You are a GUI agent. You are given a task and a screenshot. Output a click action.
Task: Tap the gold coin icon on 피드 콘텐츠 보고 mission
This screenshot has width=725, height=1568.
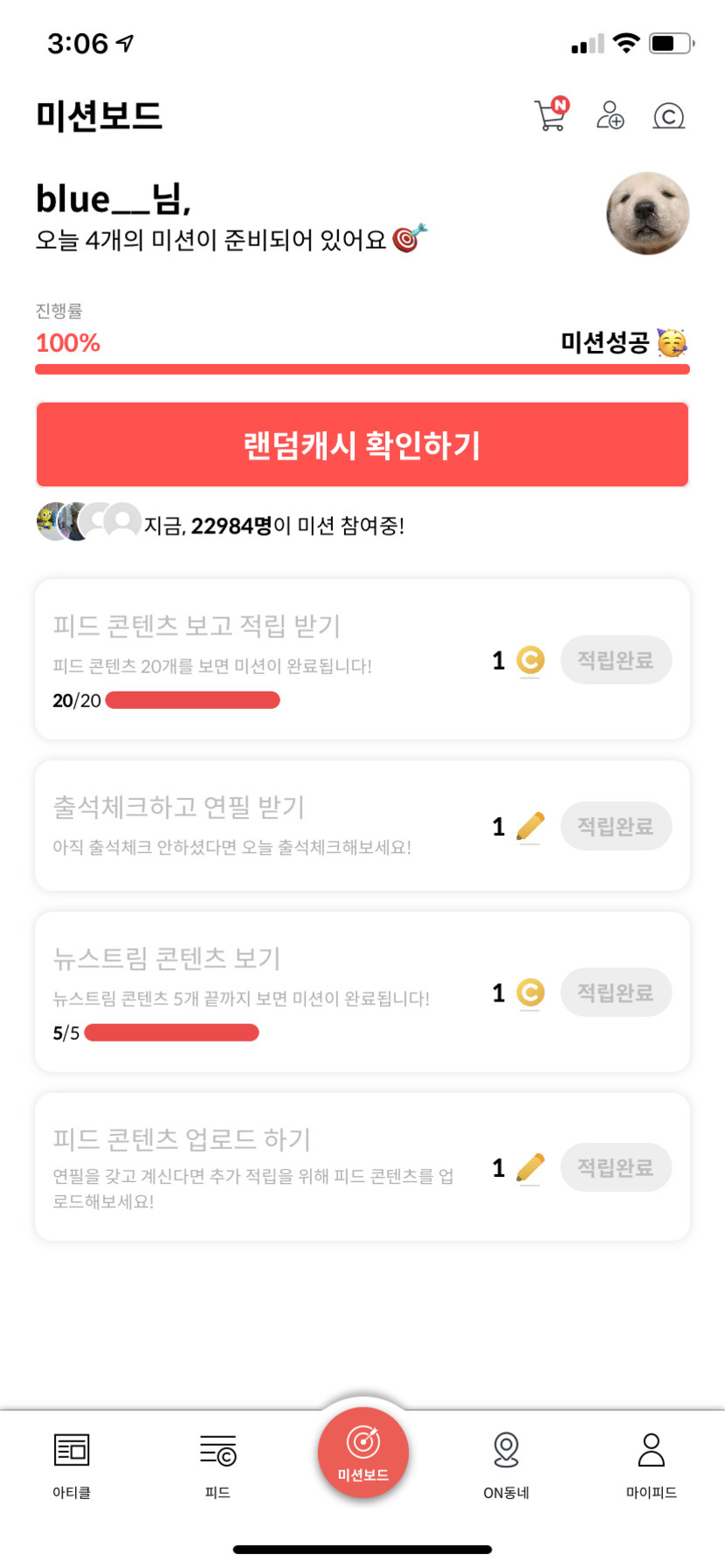click(530, 660)
